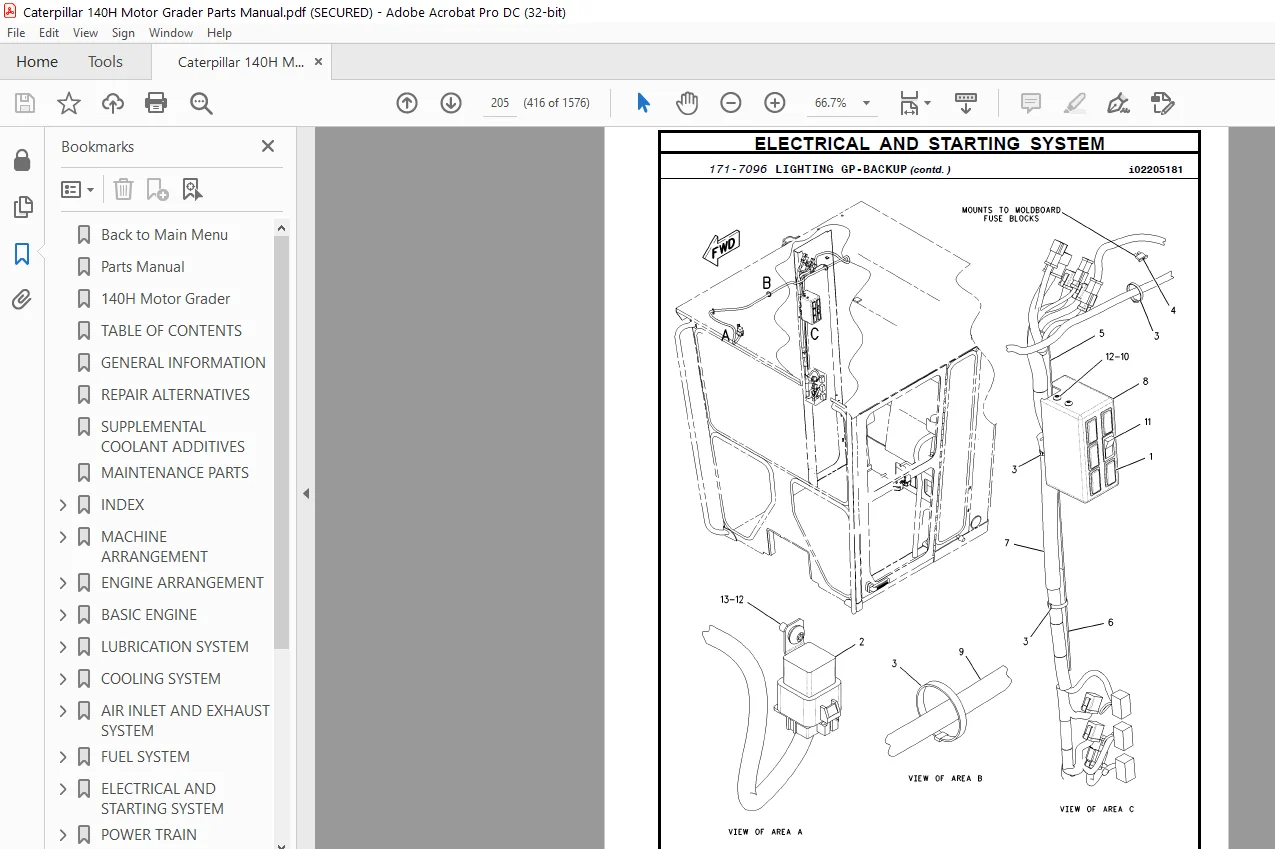Go to next page arrow
1275x849 pixels.
point(451,103)
